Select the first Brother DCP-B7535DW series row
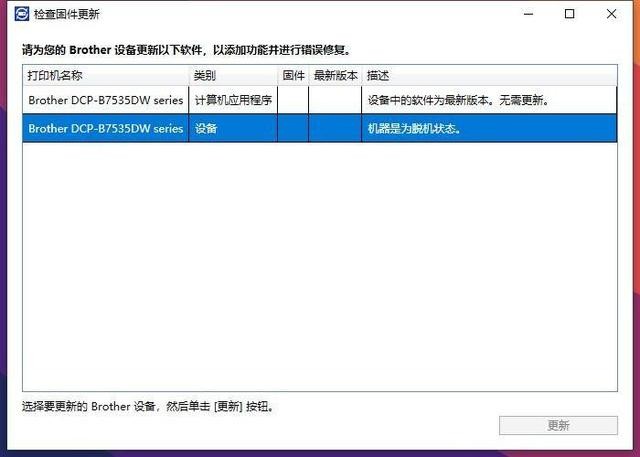This screenshot has height=457, width=640. coord(320,100)
